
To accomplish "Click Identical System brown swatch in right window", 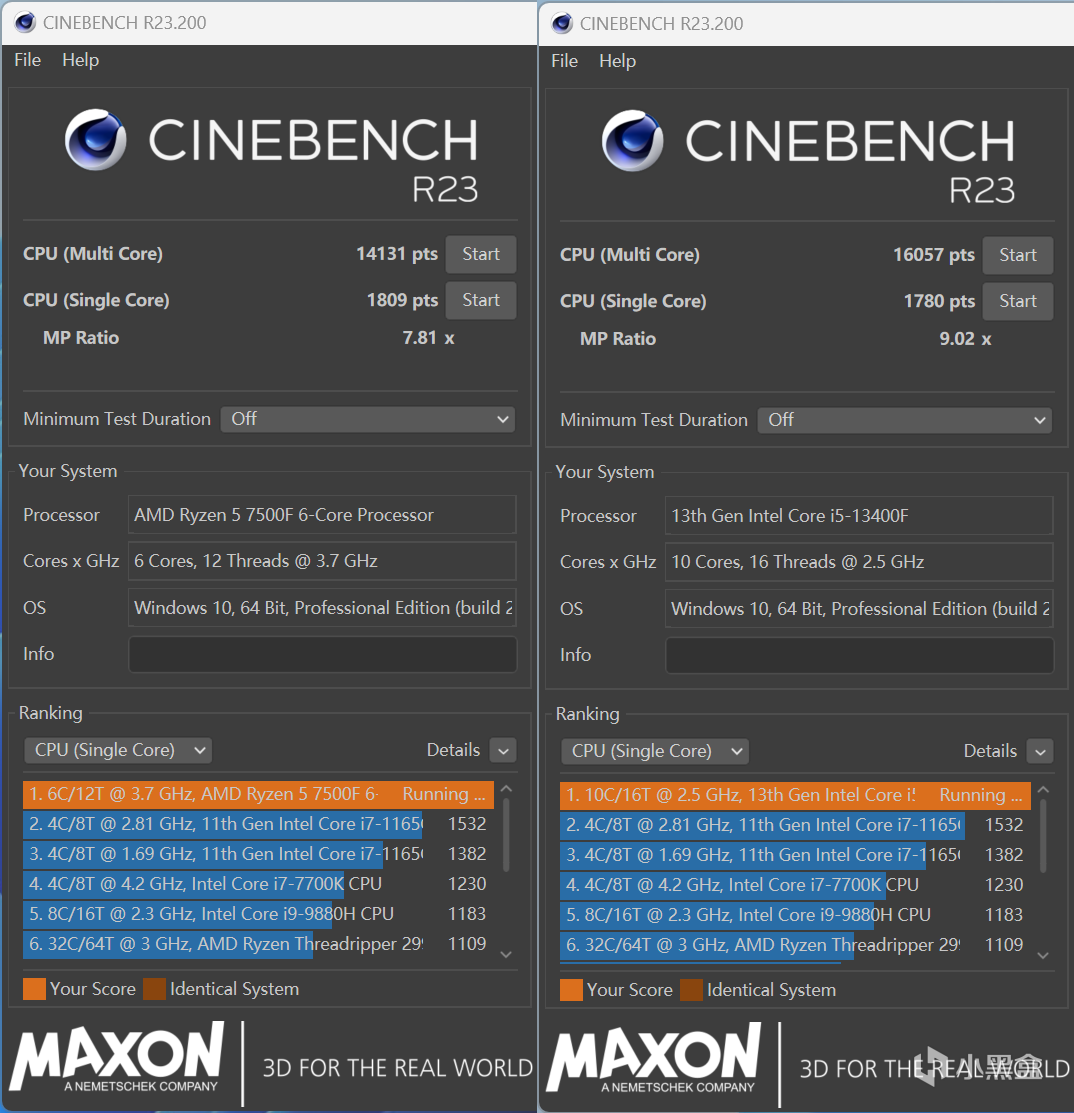I will click(x=691, y=989).
